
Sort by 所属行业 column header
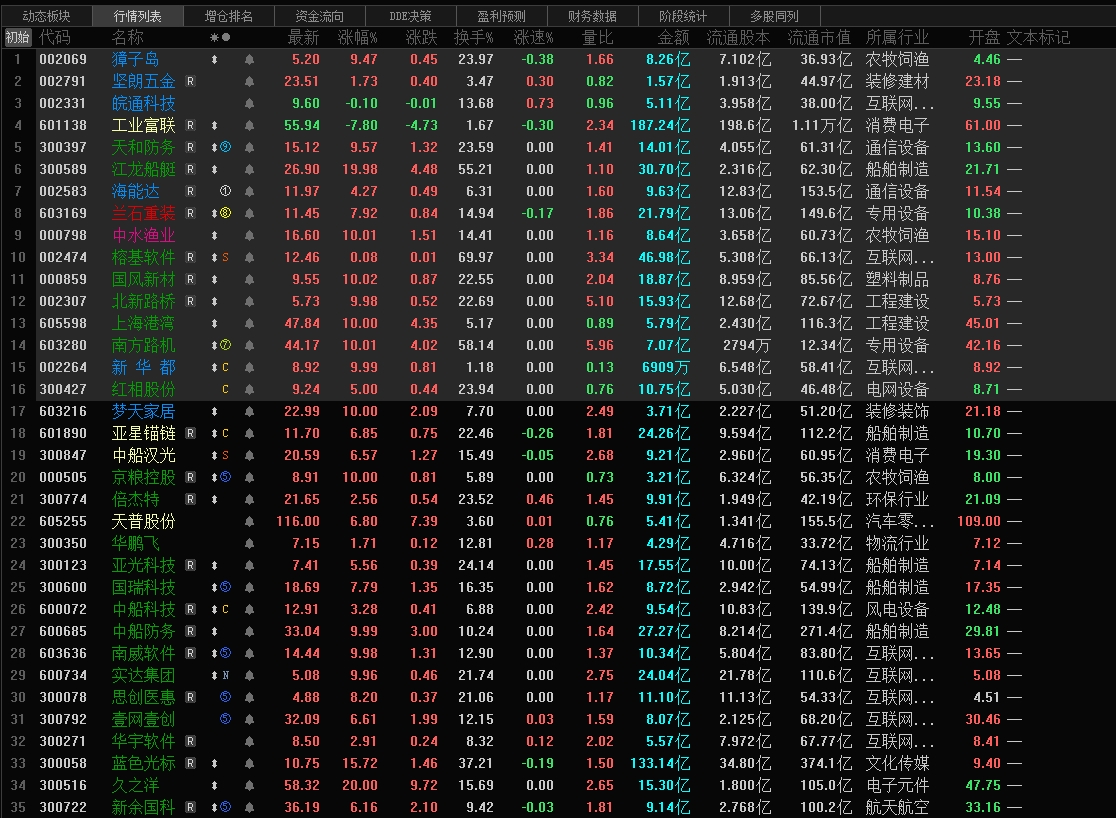click(897, 37)
